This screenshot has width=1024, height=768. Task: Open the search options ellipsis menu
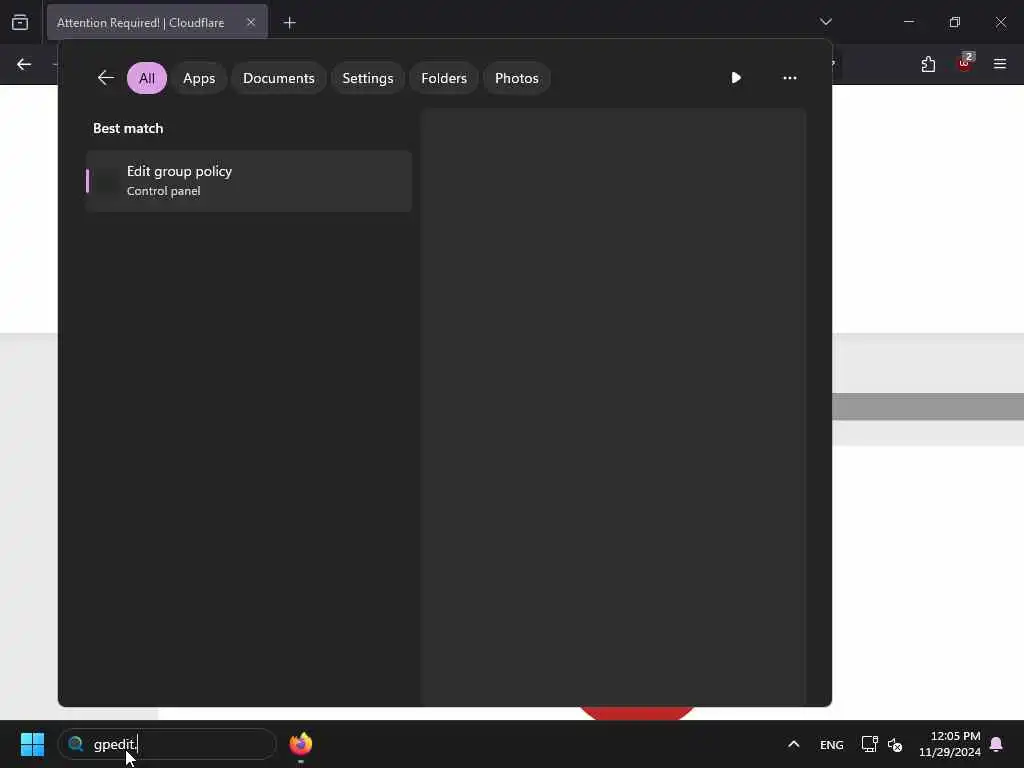pyautogui.click(x=790, y=78)
